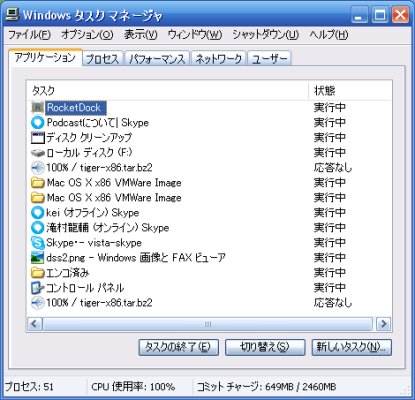Select the RocketDock task name
The height and width of the screenshot is (400, 415).
tap(76, 108)
